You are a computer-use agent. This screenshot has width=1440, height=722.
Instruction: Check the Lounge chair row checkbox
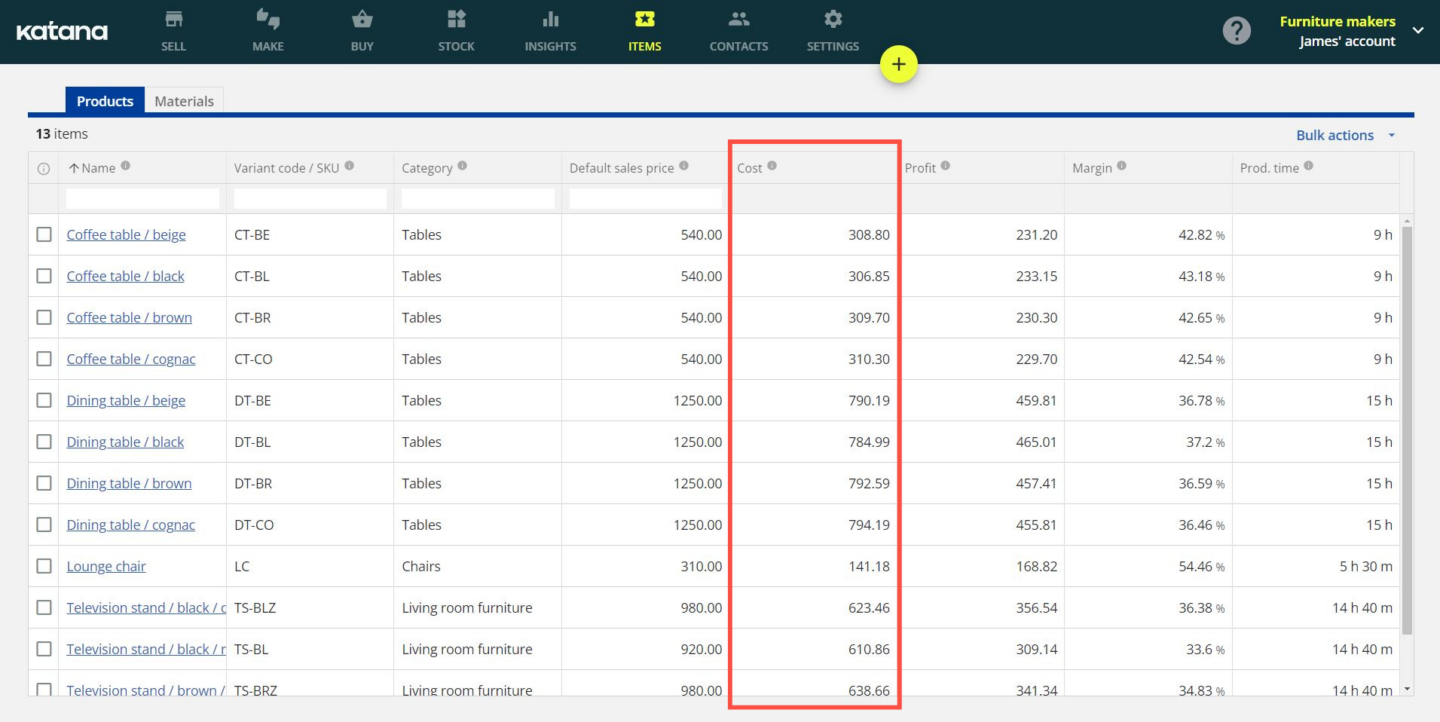[x=43, y=566]
